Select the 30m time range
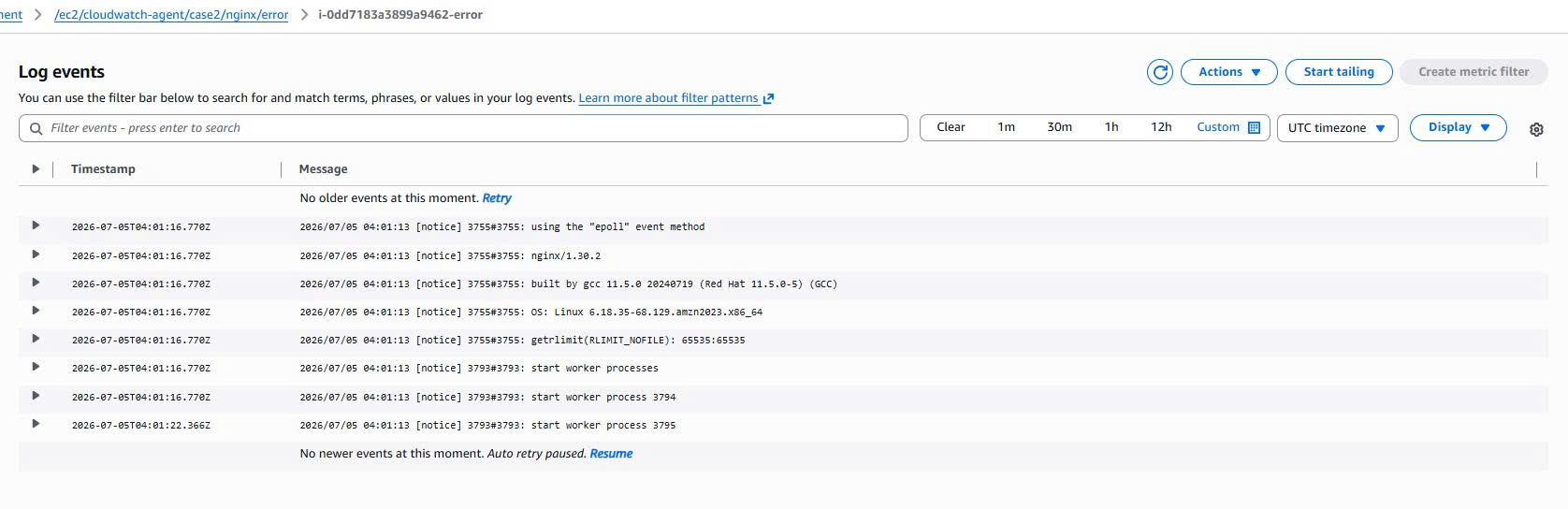1568x509 pixels. 1059,127
